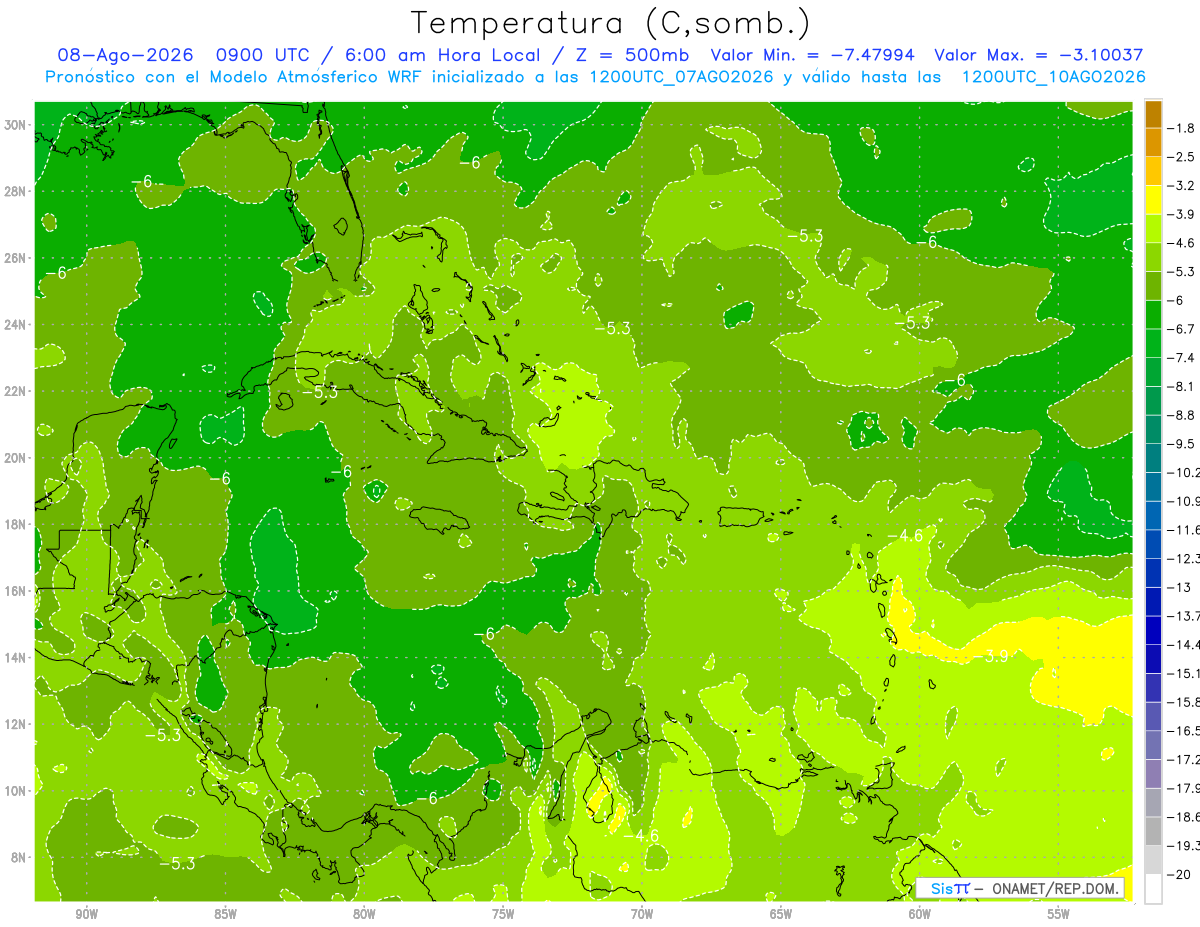The height and width of the screenshot is (927, 1200).
Task: Click the white swatch below -20
Action: coord(1153,889)
